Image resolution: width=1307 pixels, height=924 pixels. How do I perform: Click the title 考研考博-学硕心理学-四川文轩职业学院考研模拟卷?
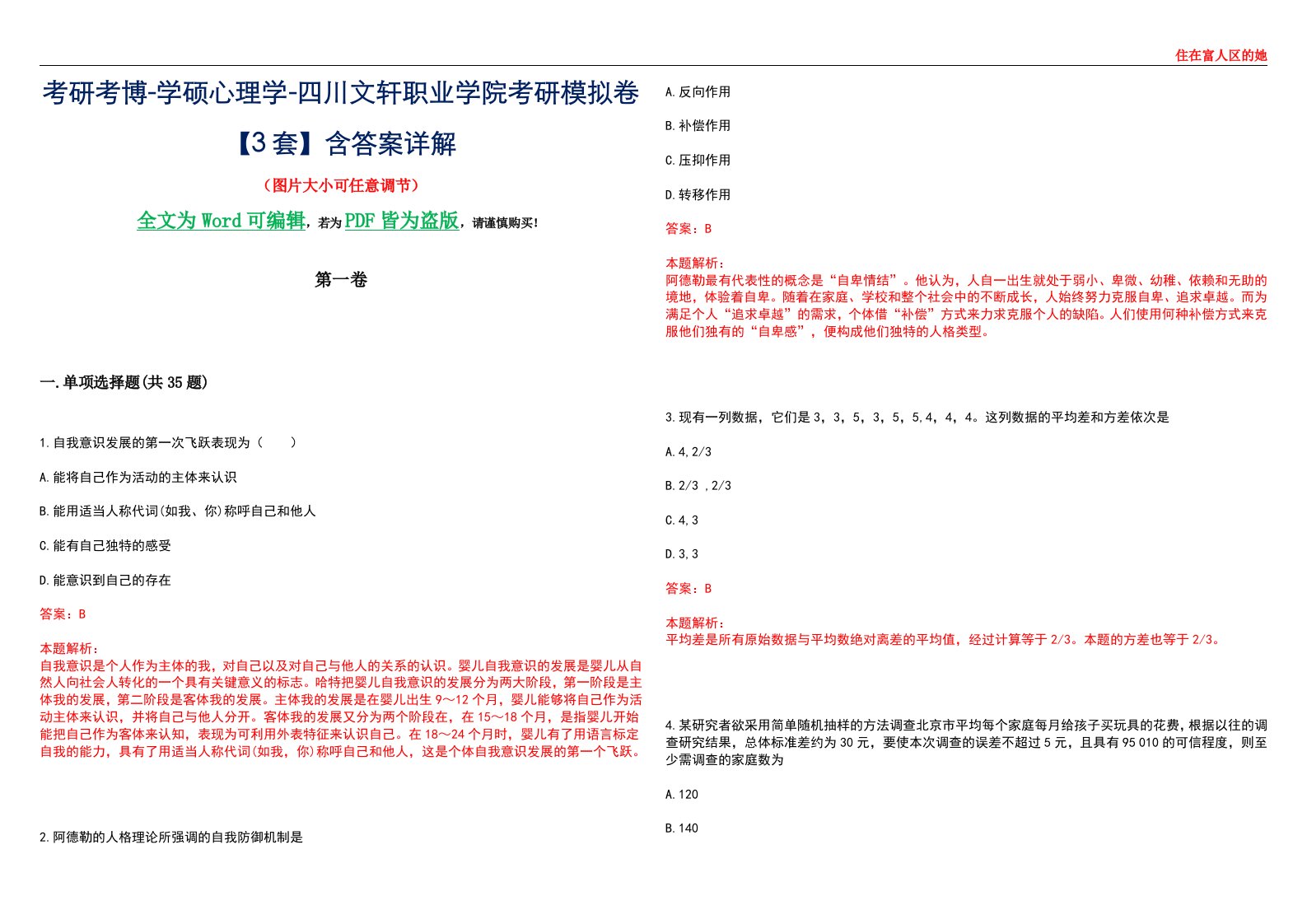(x=341, y=93)
